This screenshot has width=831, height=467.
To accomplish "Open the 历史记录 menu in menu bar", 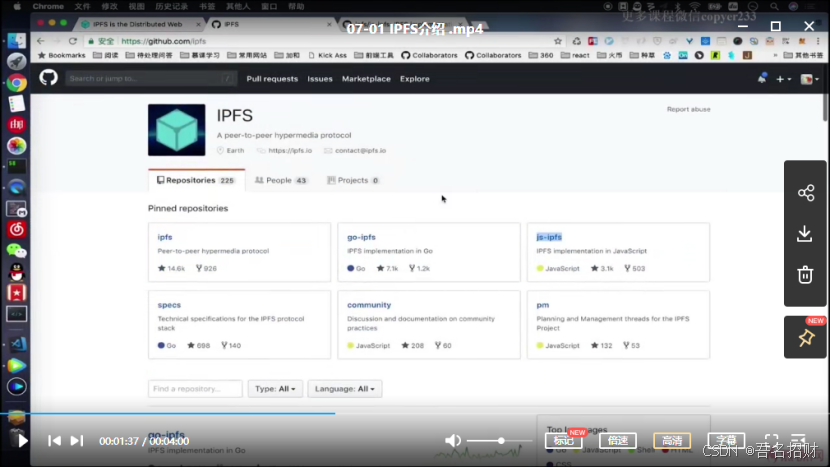I will [x=172, y=6].
